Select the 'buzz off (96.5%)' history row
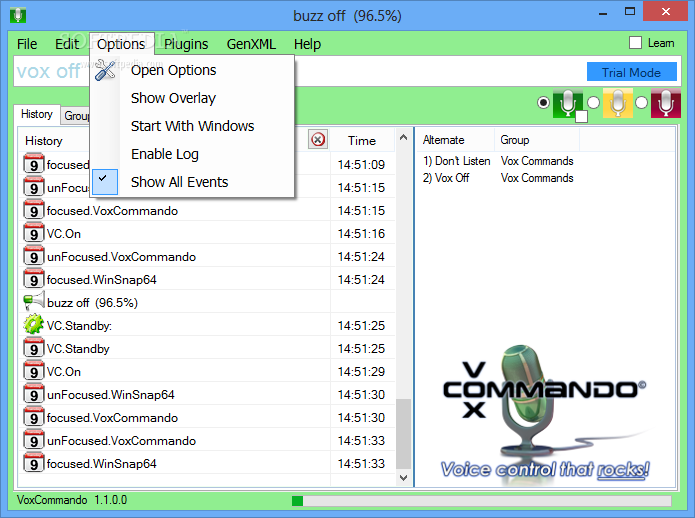 tap(208, 302)
